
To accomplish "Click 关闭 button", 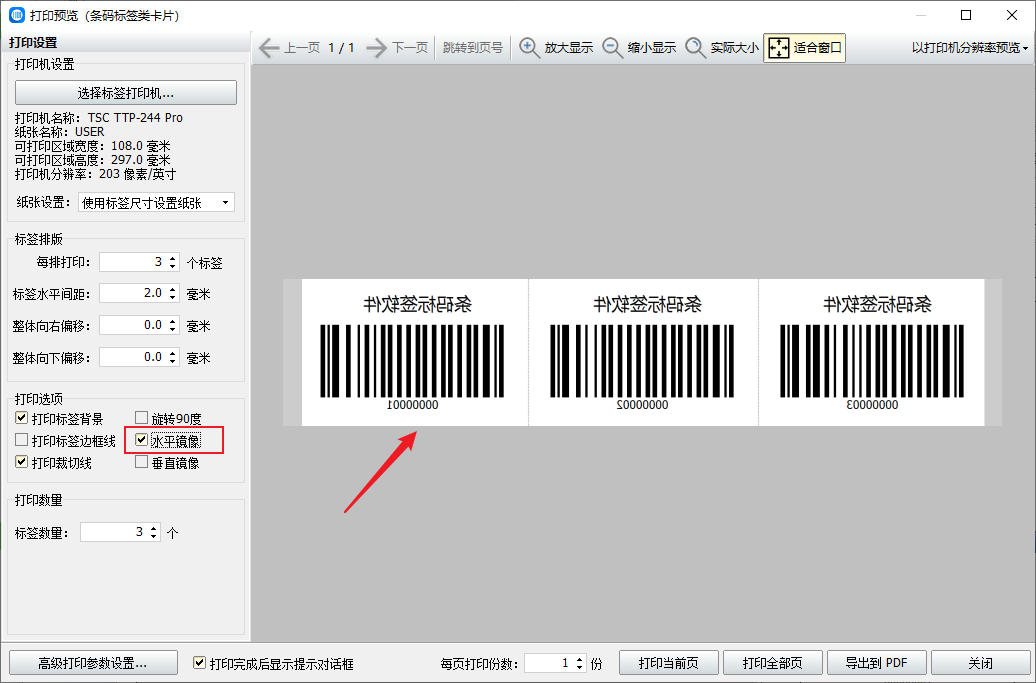I will pos(980,663).
